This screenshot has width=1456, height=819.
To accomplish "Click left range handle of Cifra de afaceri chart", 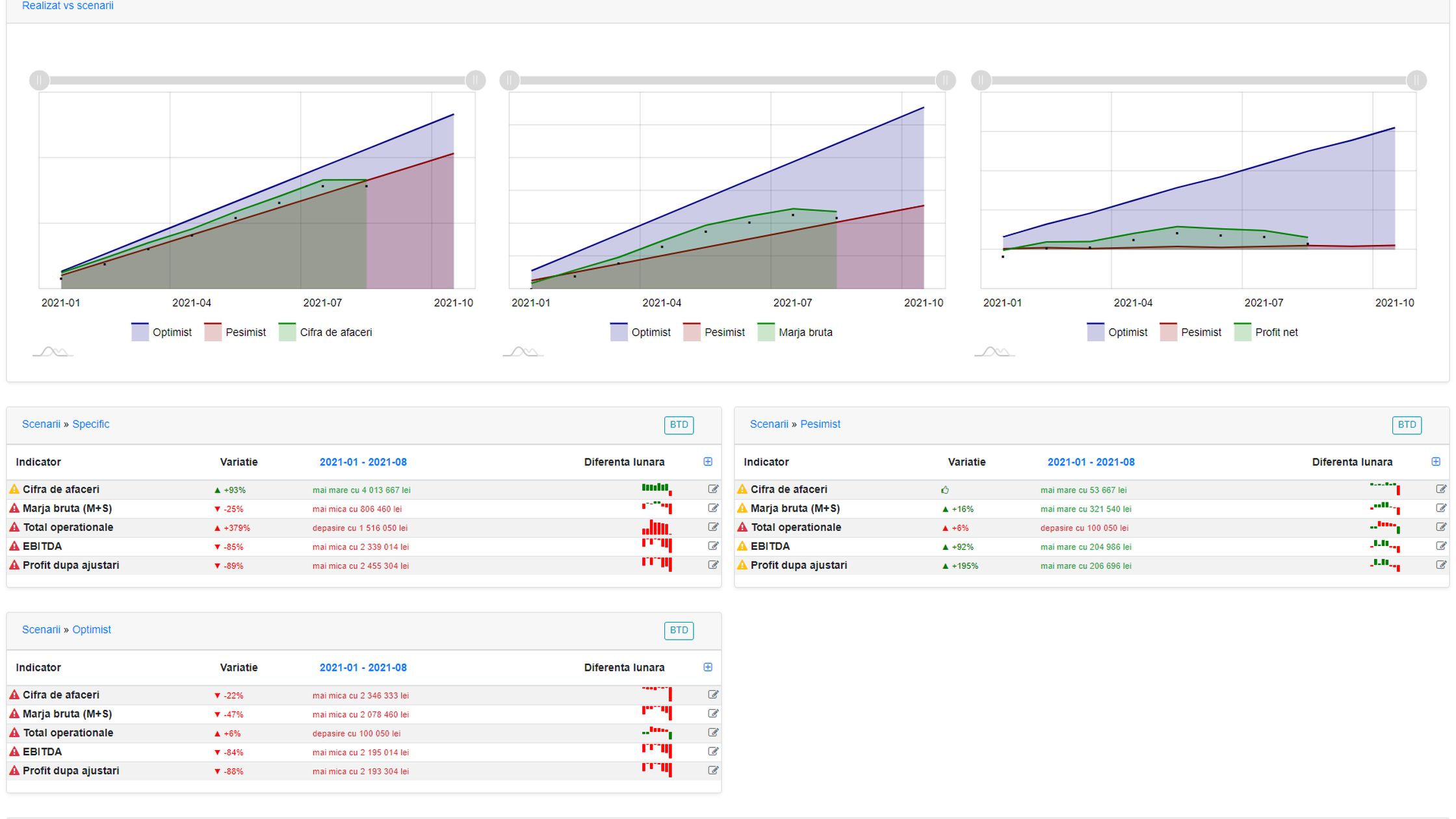I will pos(39,81).
